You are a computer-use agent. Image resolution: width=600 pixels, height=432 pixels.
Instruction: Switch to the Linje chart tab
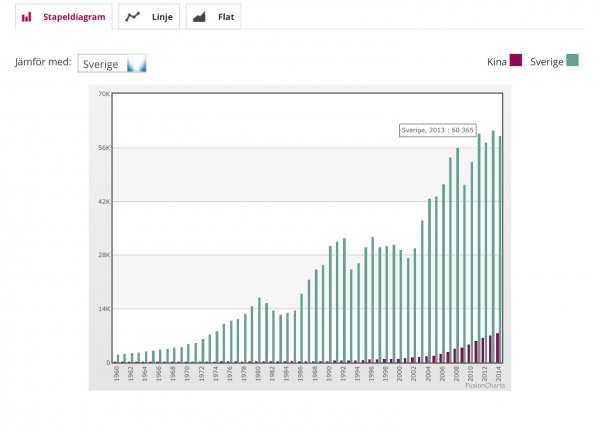[x=148, y=17]
